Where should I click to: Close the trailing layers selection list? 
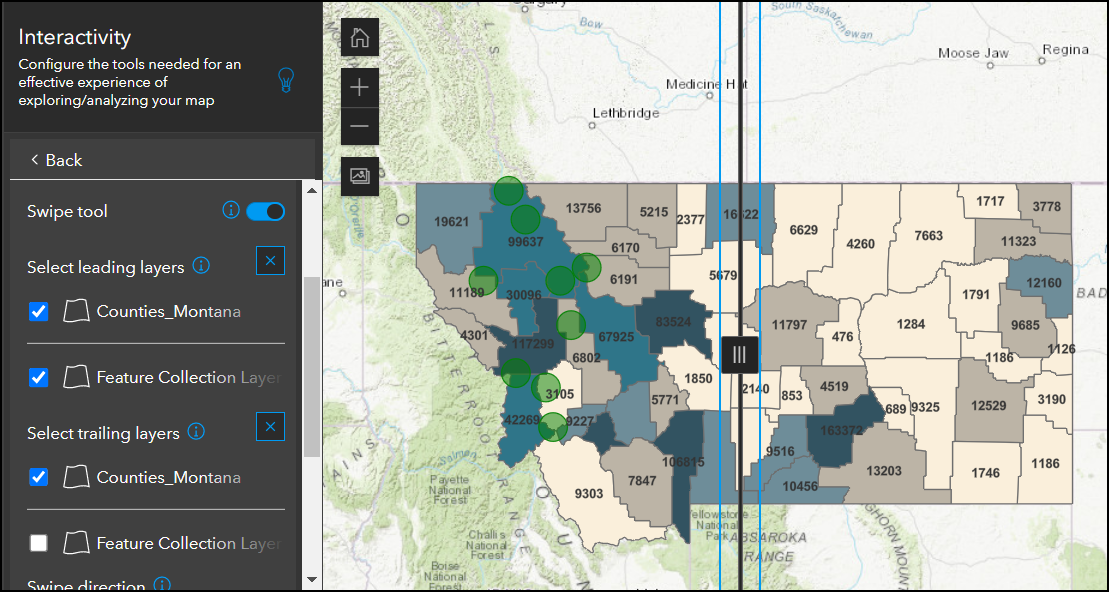[x=271, y=427]
